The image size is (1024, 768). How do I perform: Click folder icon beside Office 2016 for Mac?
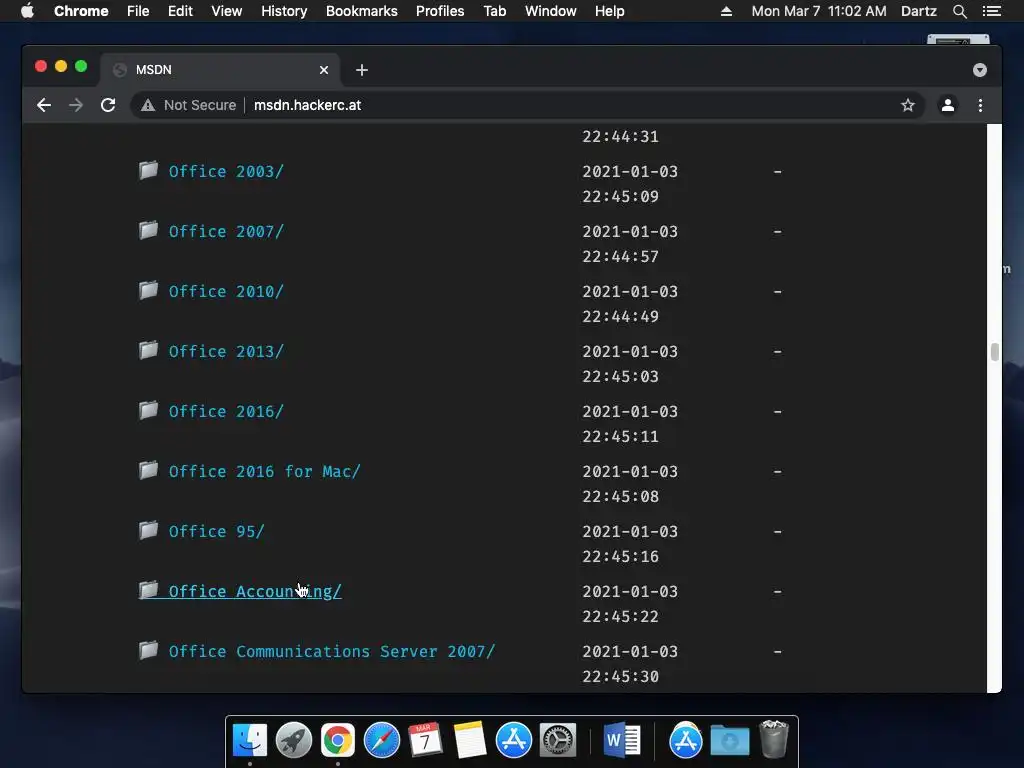pyautogui.click(x=148, y=471)
